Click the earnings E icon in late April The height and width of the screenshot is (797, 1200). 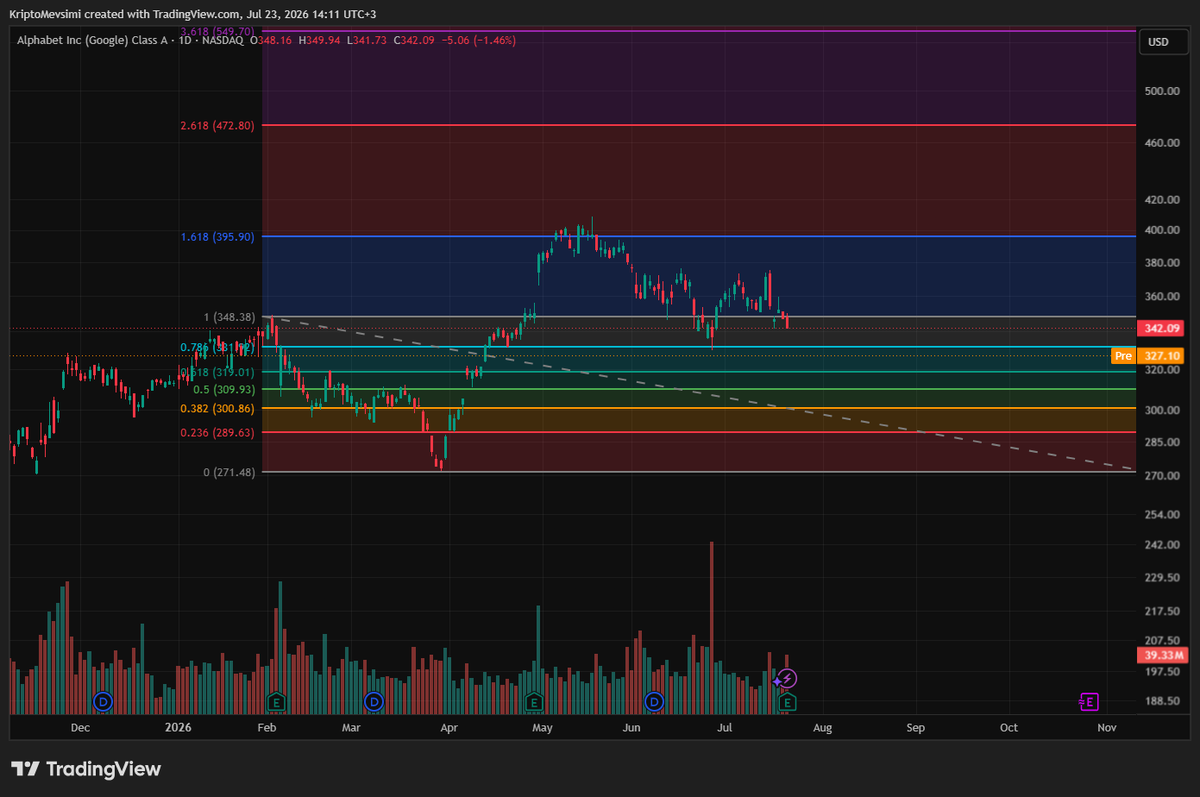535,701
